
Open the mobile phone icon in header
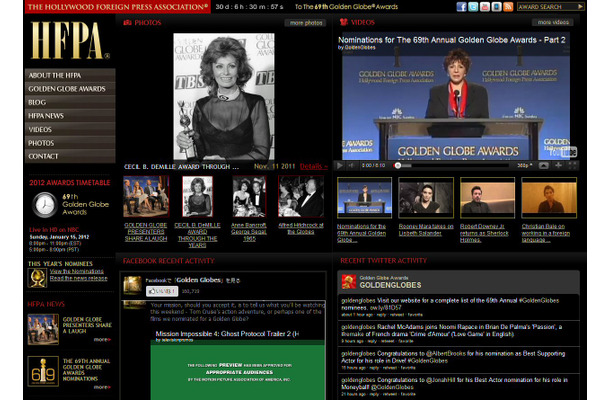click(x=496, y=7)
